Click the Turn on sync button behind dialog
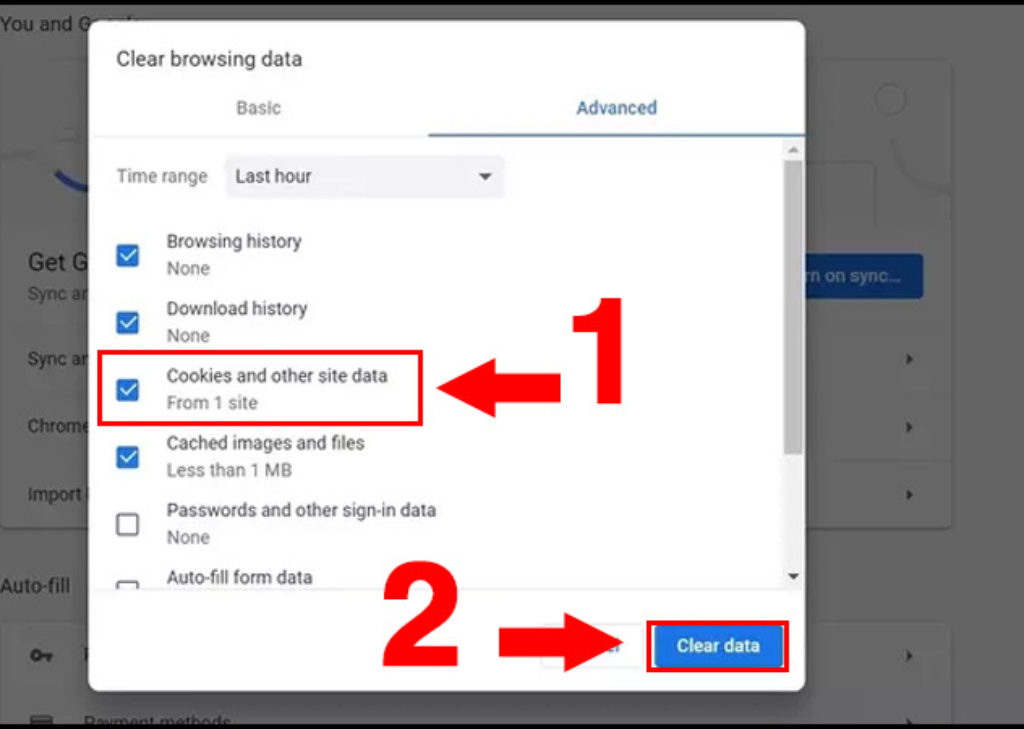1024x729 pixels. point(863,276)
